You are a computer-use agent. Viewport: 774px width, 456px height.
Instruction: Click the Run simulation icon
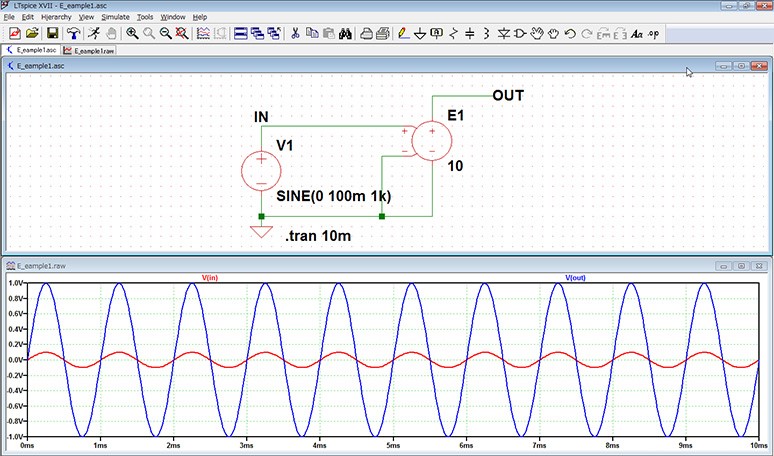(92, 34)
